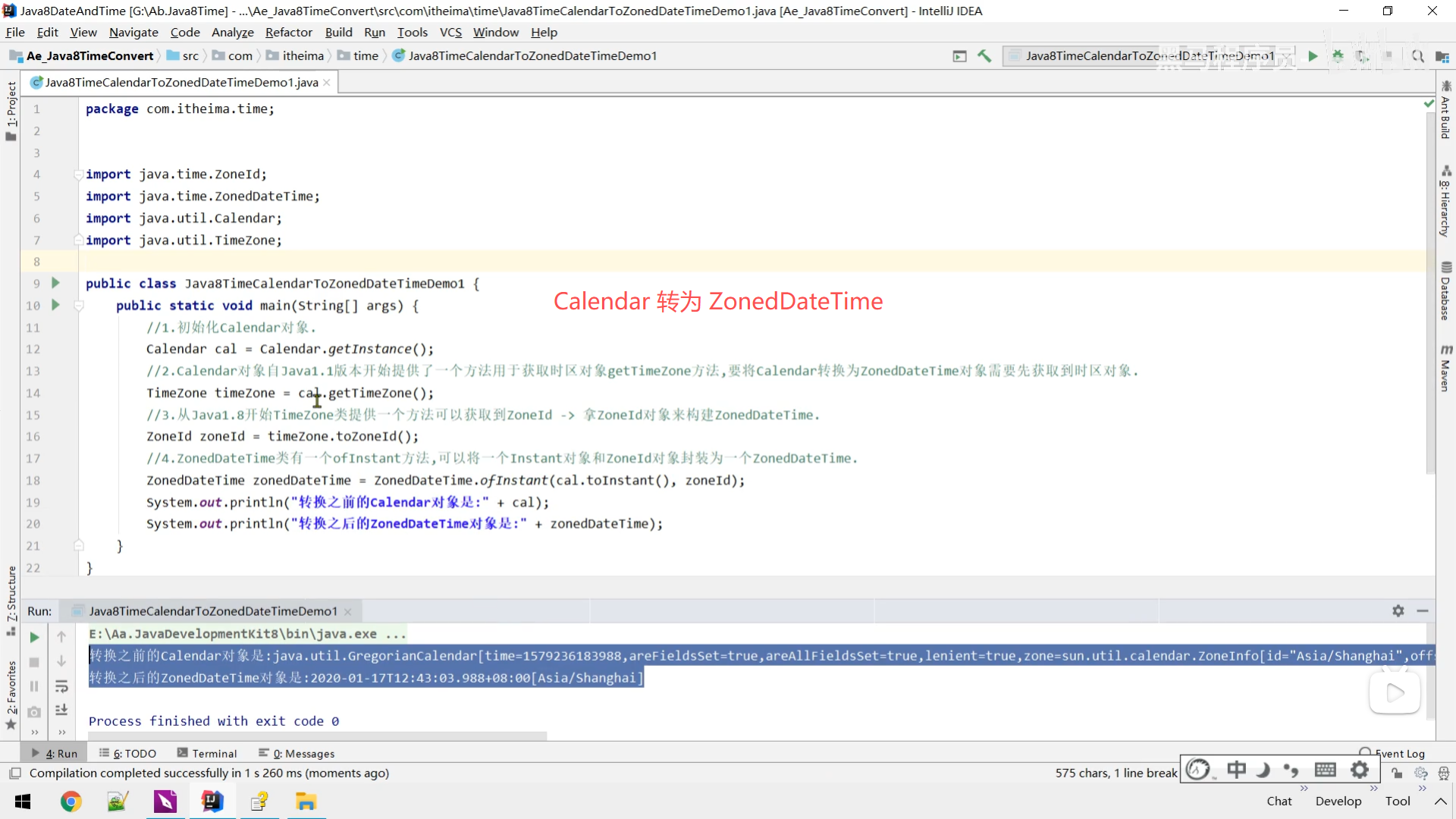Open Chrome from the Windows taskbar
Viewport: 1456px width, 819px height.
tap(71, 802)
